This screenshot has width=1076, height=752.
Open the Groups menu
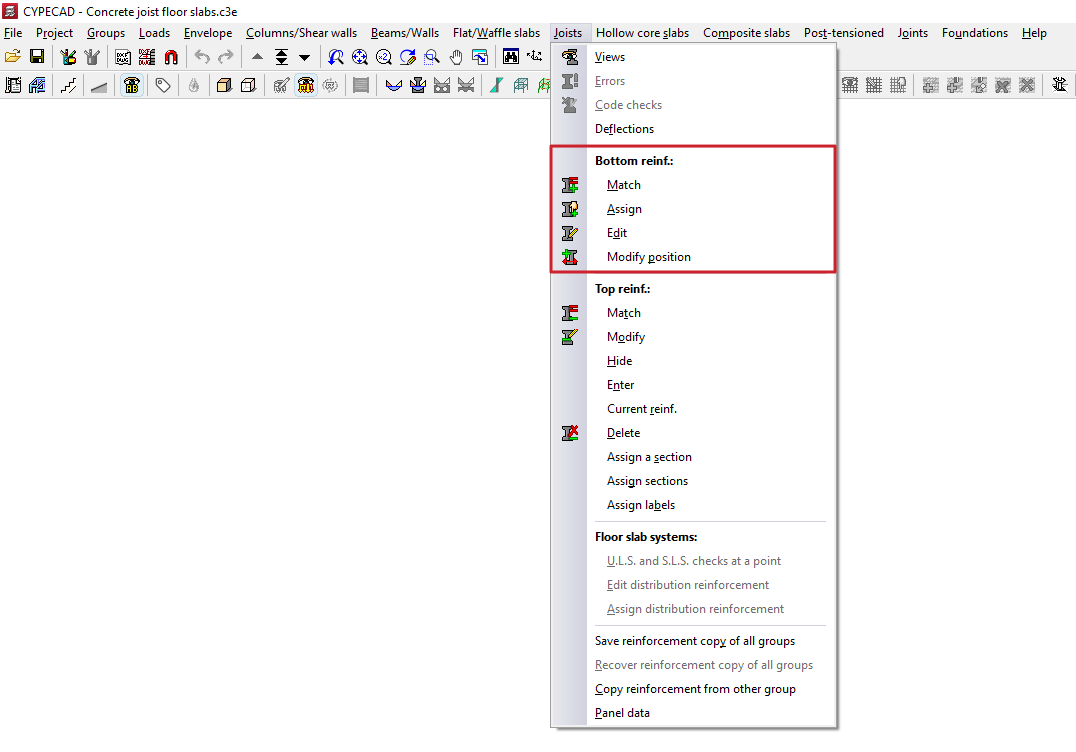(x=106, y=33)
